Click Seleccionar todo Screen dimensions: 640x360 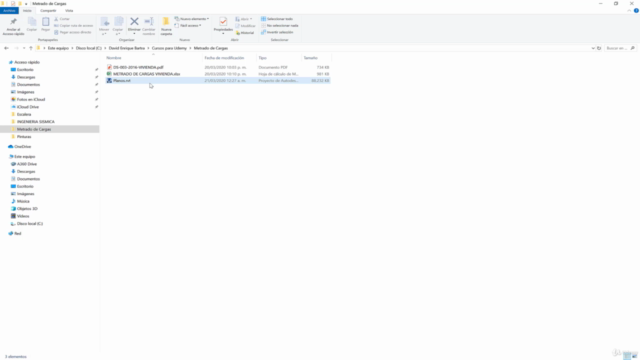277,19
